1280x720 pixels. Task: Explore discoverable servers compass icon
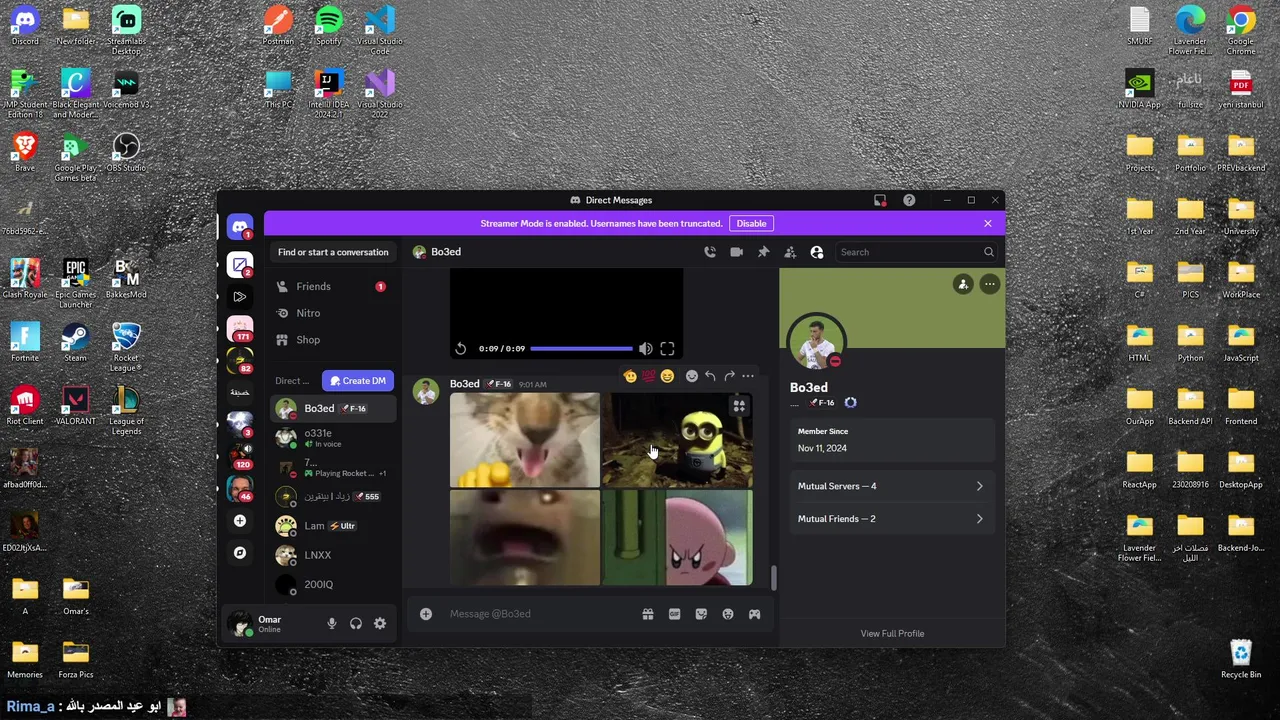pyautogui.click(x=240, y=552)
